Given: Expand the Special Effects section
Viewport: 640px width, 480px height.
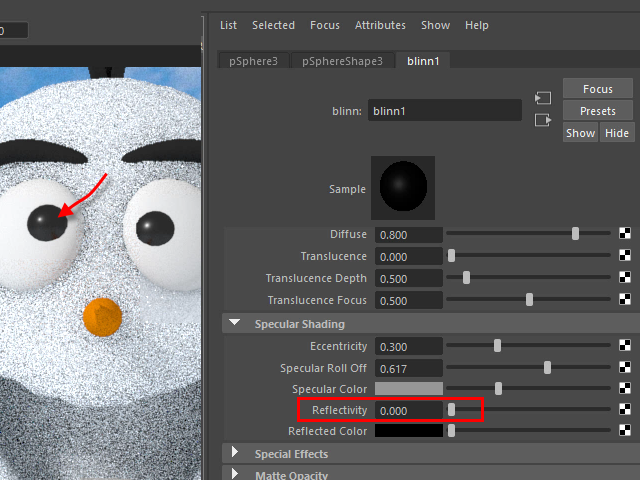Looking at the screenshot, I should [x=235, y=454].
